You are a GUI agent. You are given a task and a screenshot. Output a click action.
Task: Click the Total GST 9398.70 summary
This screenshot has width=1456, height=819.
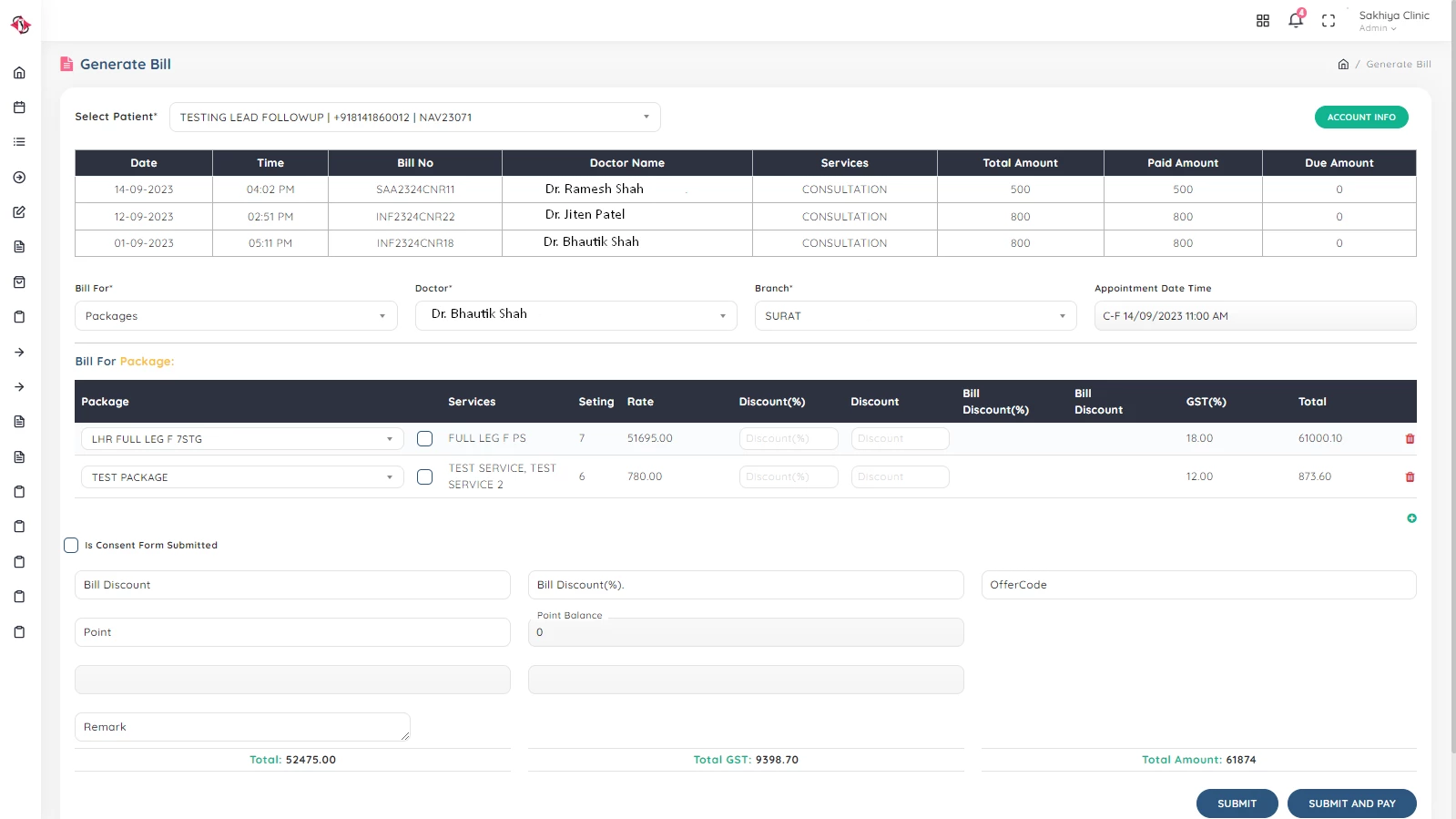tap(746, 760)
